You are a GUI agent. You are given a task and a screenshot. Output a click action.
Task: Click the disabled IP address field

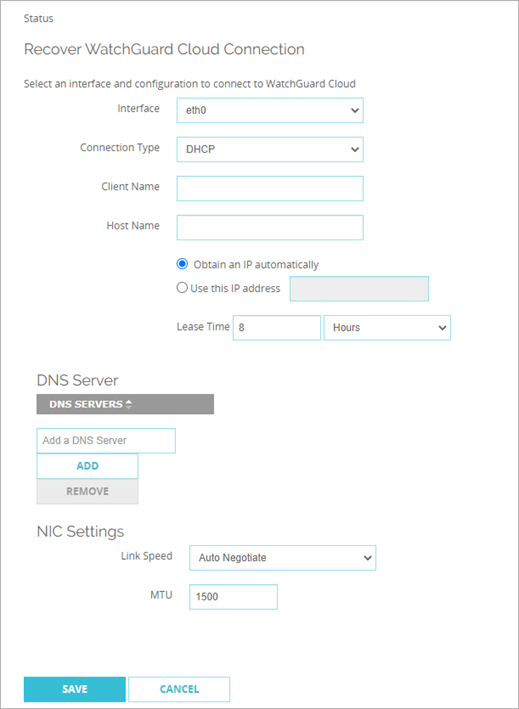(x=359, y=288)
